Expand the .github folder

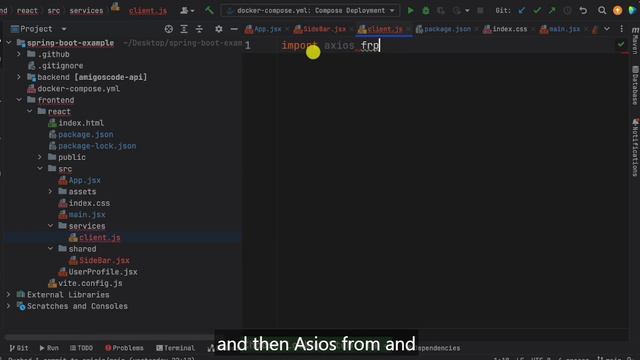(19, 54)
